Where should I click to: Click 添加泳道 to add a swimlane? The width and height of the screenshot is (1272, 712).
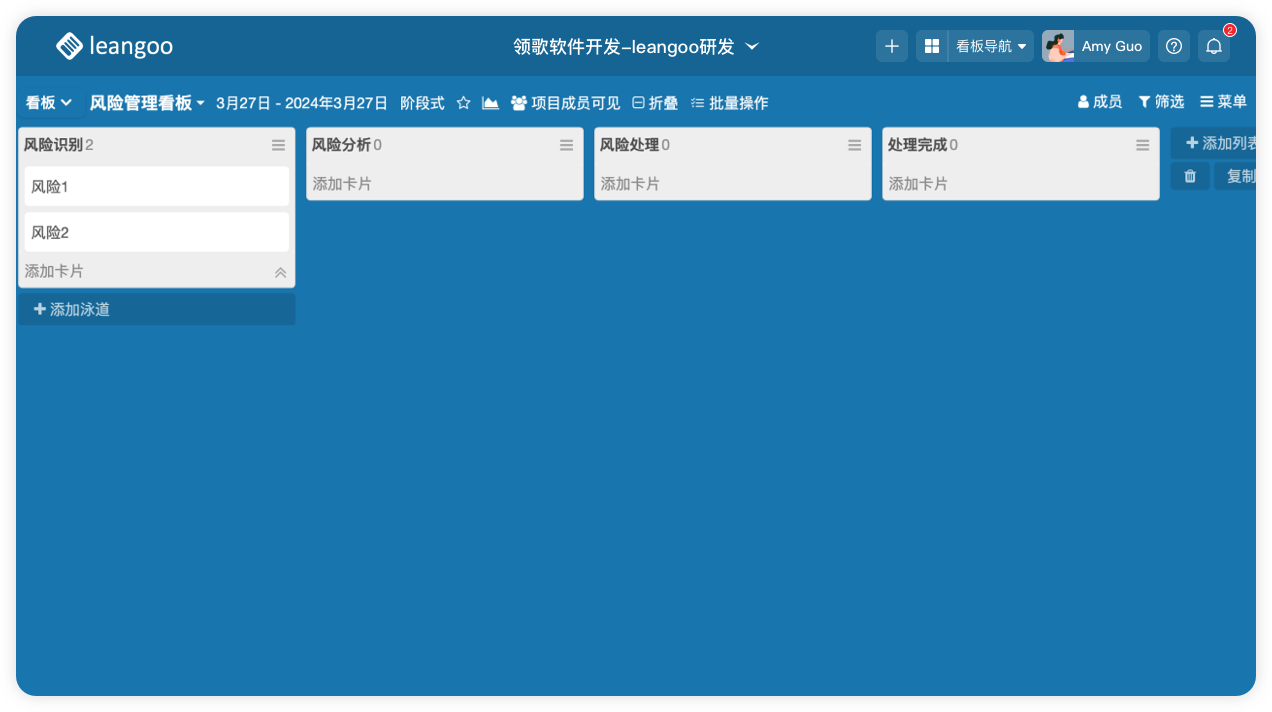click(72, 310)
